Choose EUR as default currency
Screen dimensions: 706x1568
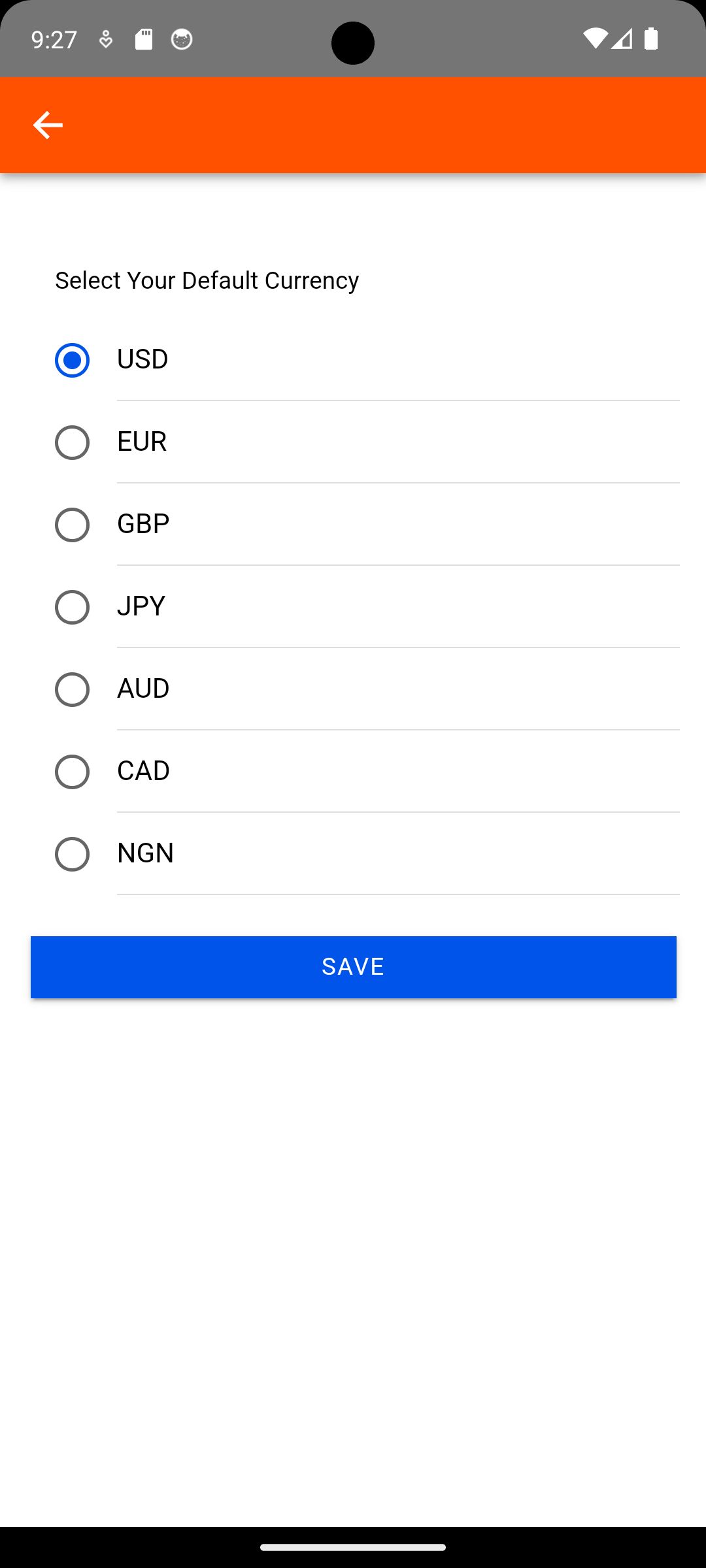(72, 442)
